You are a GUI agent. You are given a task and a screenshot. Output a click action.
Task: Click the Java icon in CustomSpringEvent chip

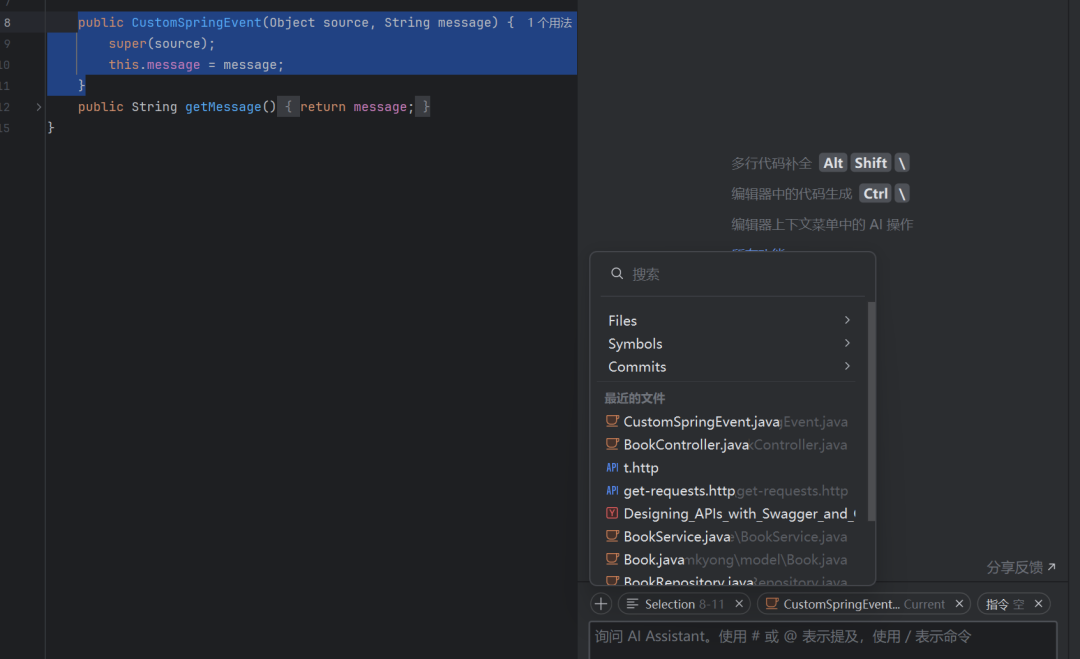pyautogui.click(x=772, y=604)
